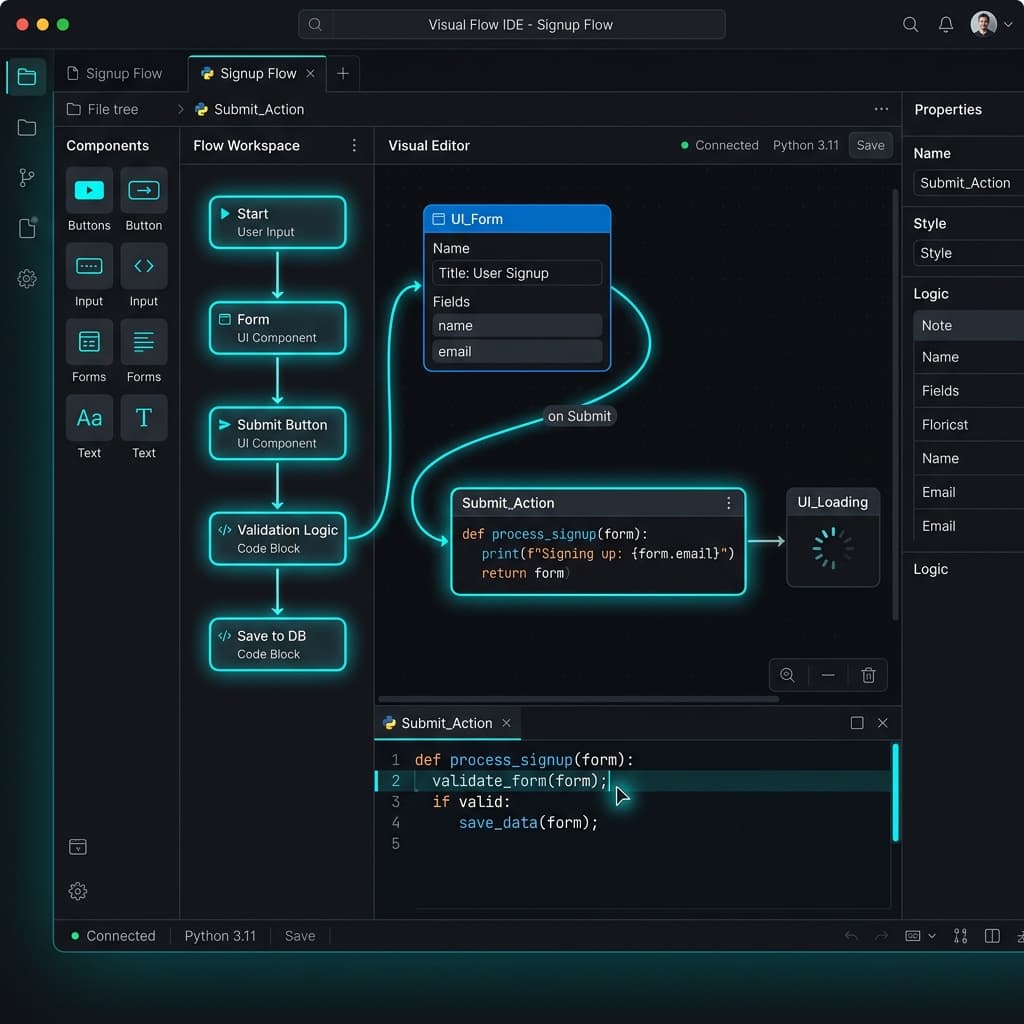Switch to the first Signup Flow file tab
Viewport: 1024px width, 1024px height.
click(115, 73)
